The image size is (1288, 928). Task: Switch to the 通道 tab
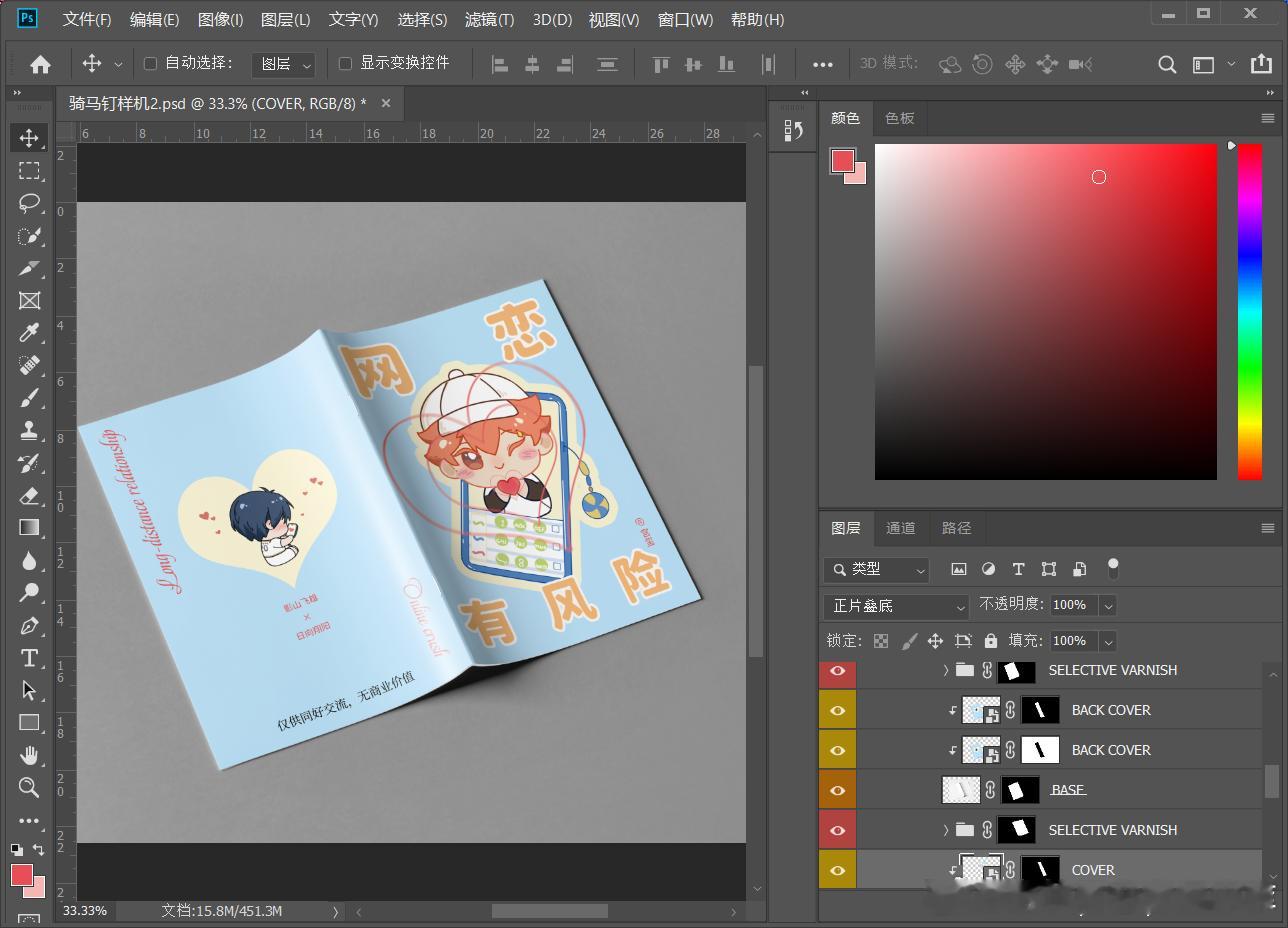[x=900, y=528]
